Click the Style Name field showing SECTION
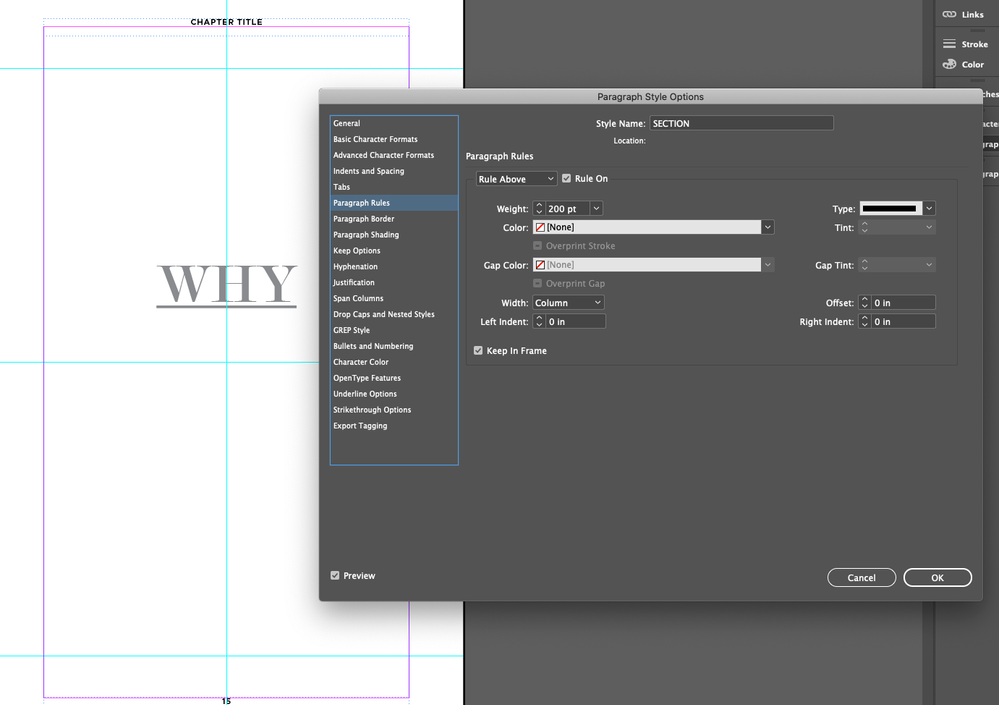Screen dimensions: 999x705 tap(740, 122)
